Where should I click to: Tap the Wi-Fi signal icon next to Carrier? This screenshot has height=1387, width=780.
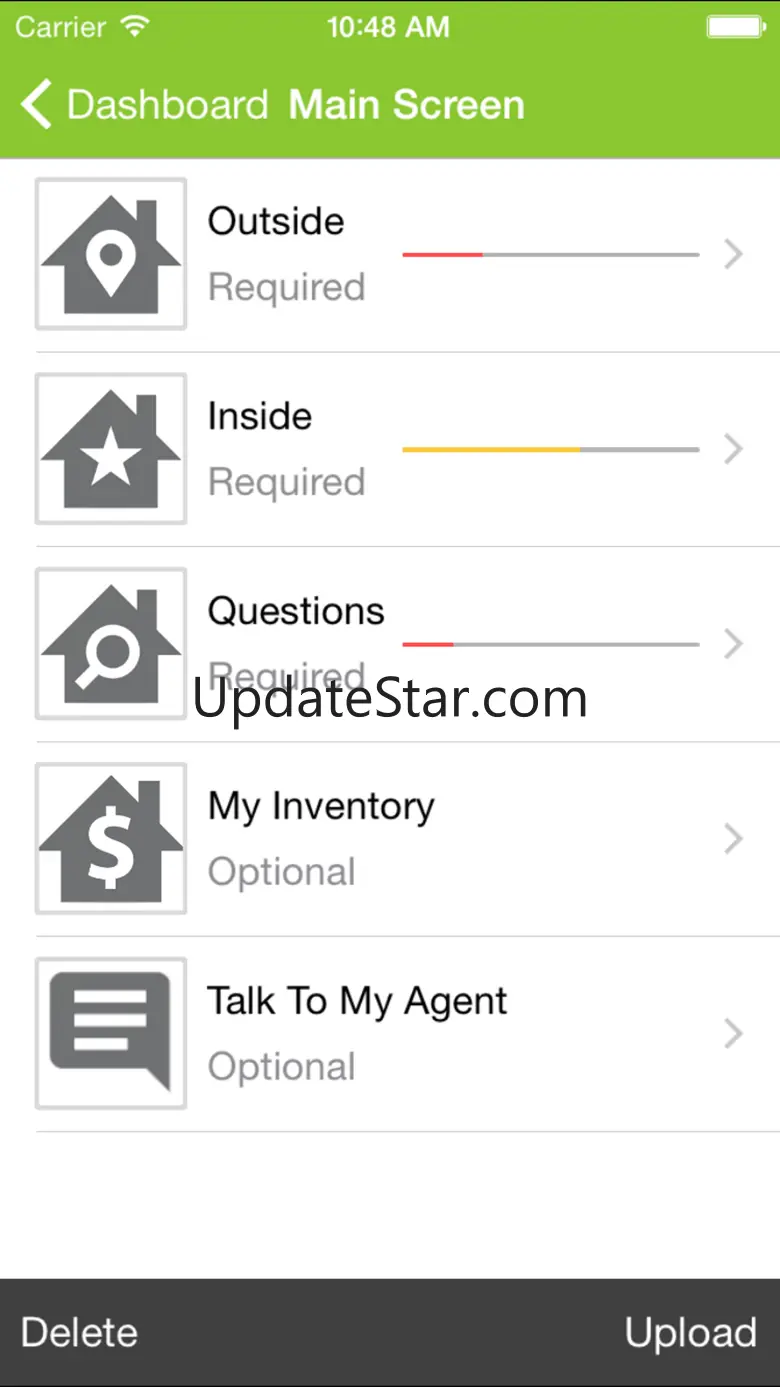click(x=133, y=26)
